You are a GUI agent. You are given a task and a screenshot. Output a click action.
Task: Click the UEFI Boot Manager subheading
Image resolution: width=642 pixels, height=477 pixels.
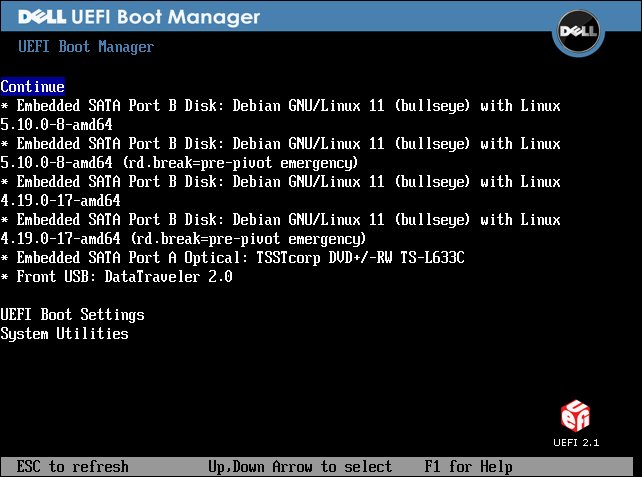tap(87, 47)
